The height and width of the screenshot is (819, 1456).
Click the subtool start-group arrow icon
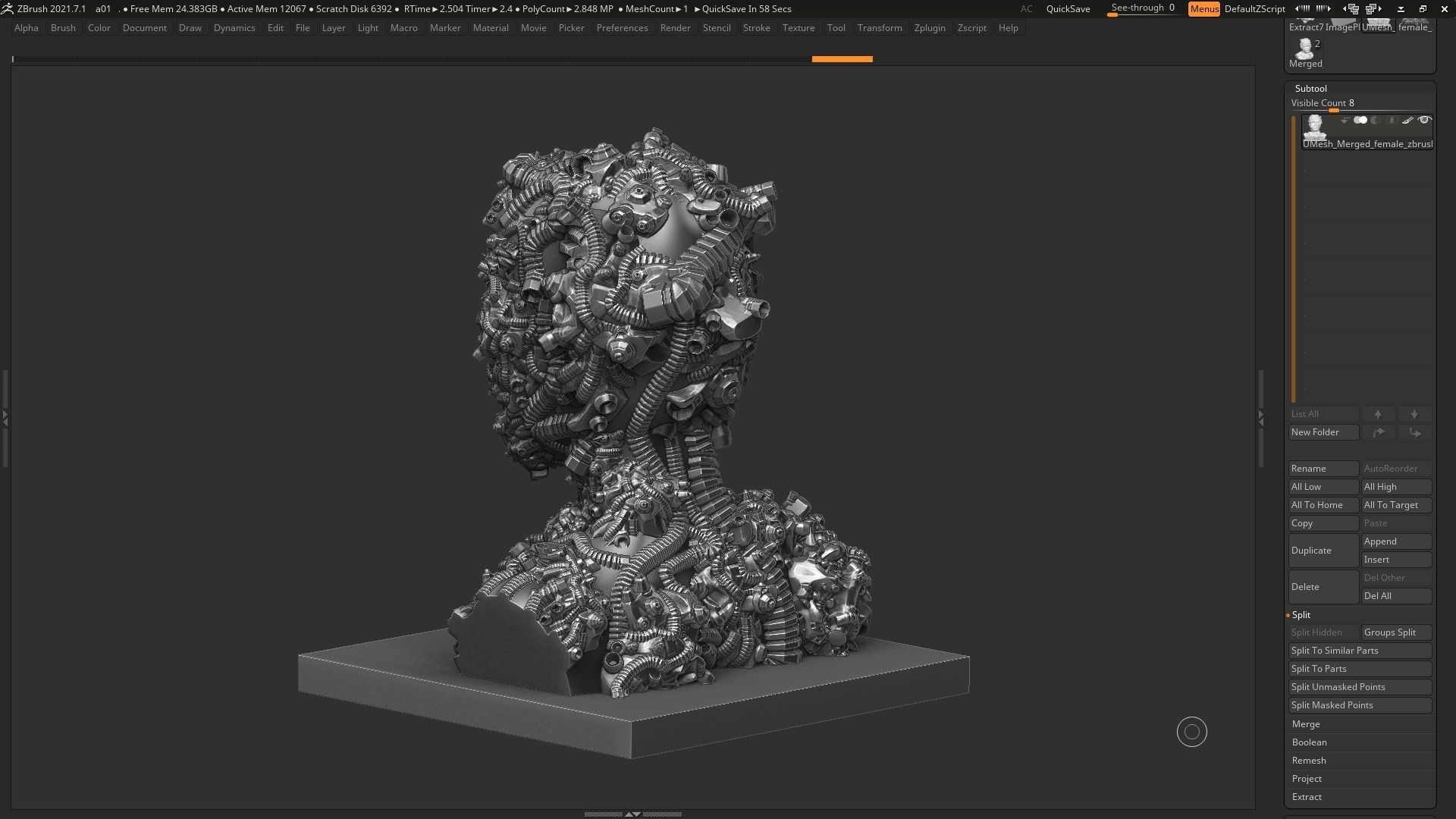(x=1345, y=120)
